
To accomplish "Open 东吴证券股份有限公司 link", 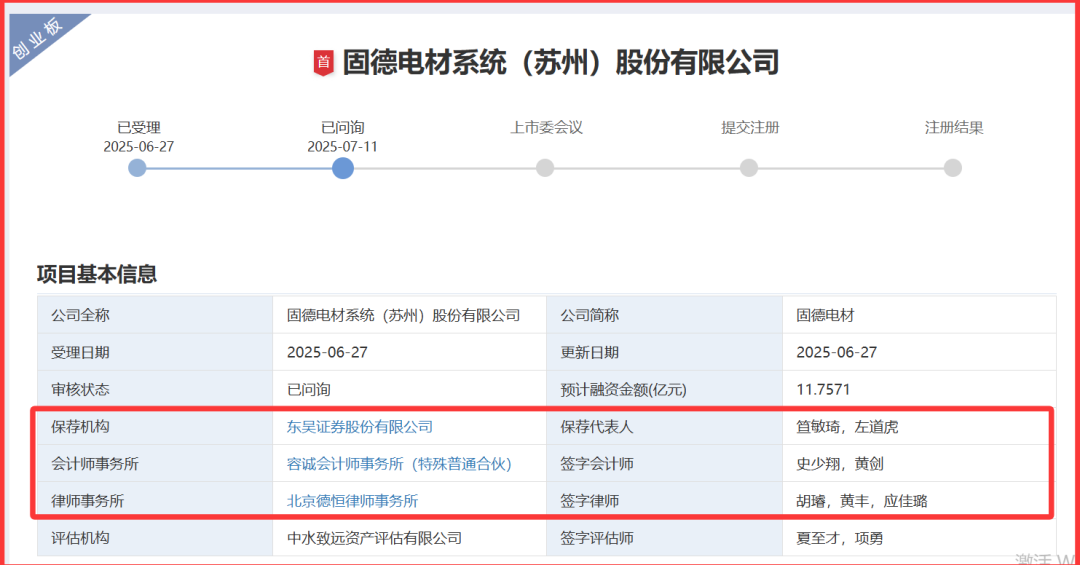I will click(360, 427).
